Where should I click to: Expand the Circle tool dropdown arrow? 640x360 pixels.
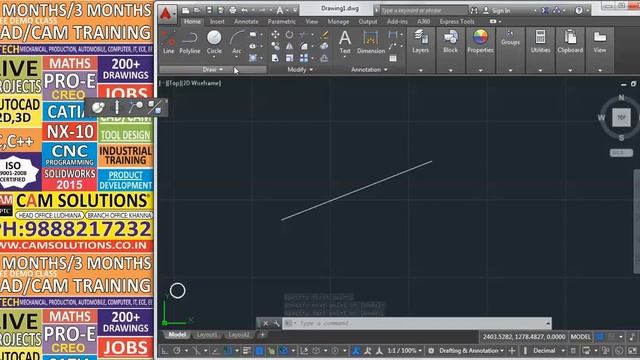[214, 57]
